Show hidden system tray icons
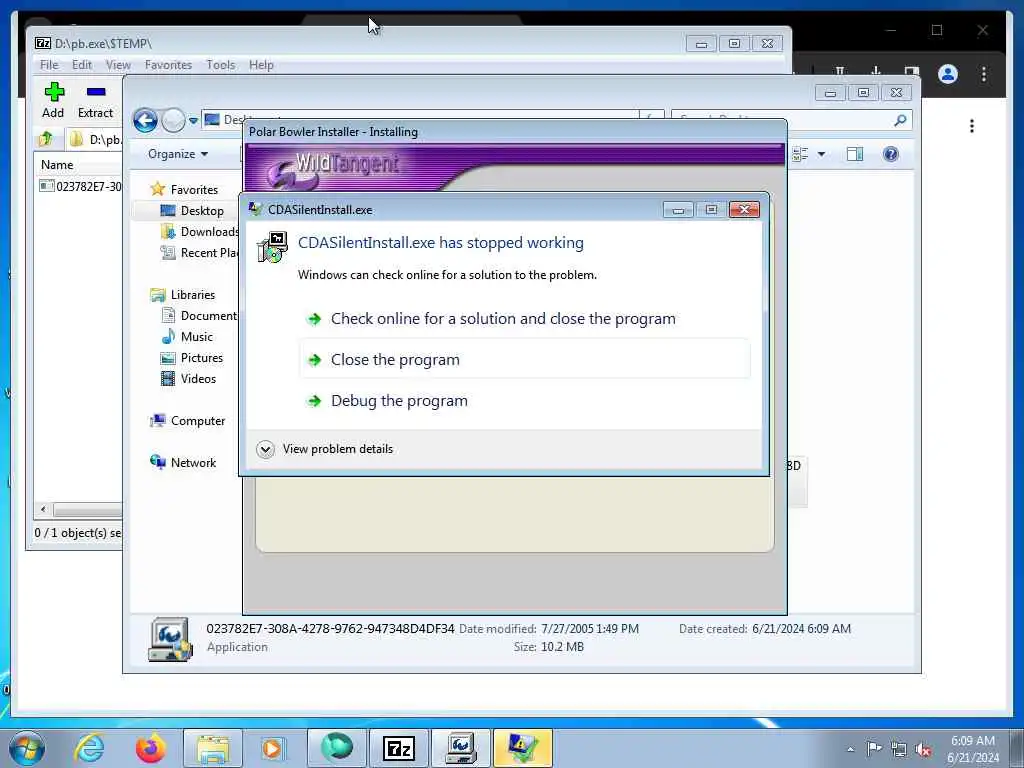Image resolution: width=1024 pixels, height=768 pixels. 850,749
